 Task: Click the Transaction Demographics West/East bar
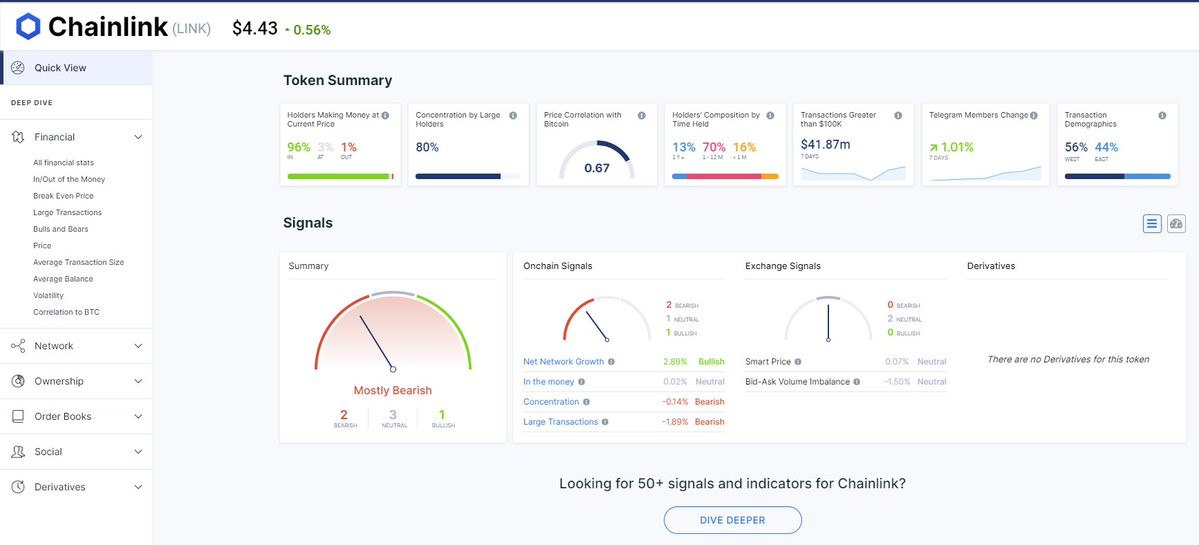click(1117, 177)
